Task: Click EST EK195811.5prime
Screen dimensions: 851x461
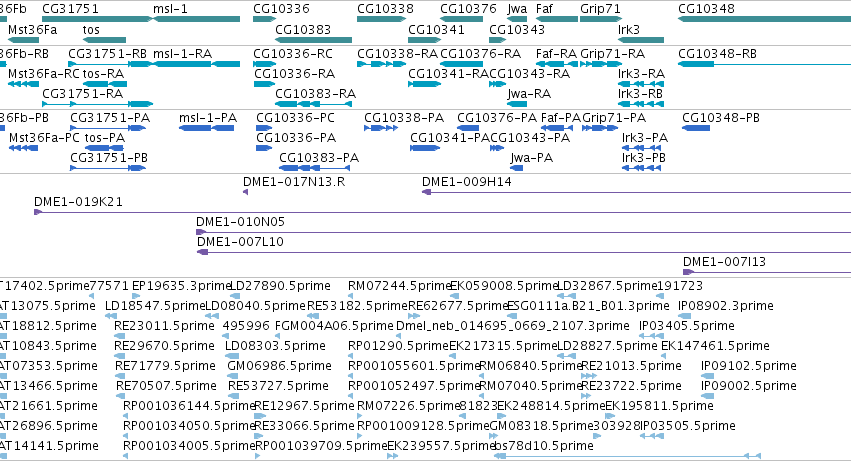Action: (659, 407)
